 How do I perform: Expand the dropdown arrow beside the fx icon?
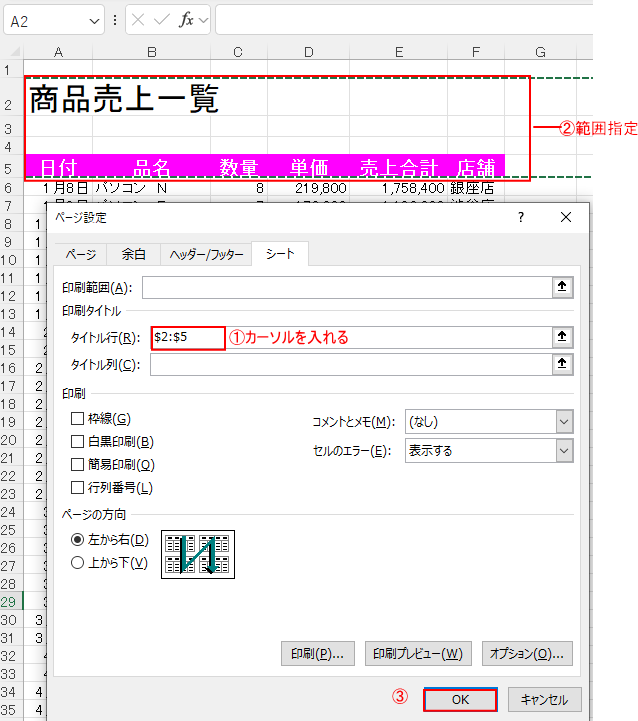click(x=203, y=20)
